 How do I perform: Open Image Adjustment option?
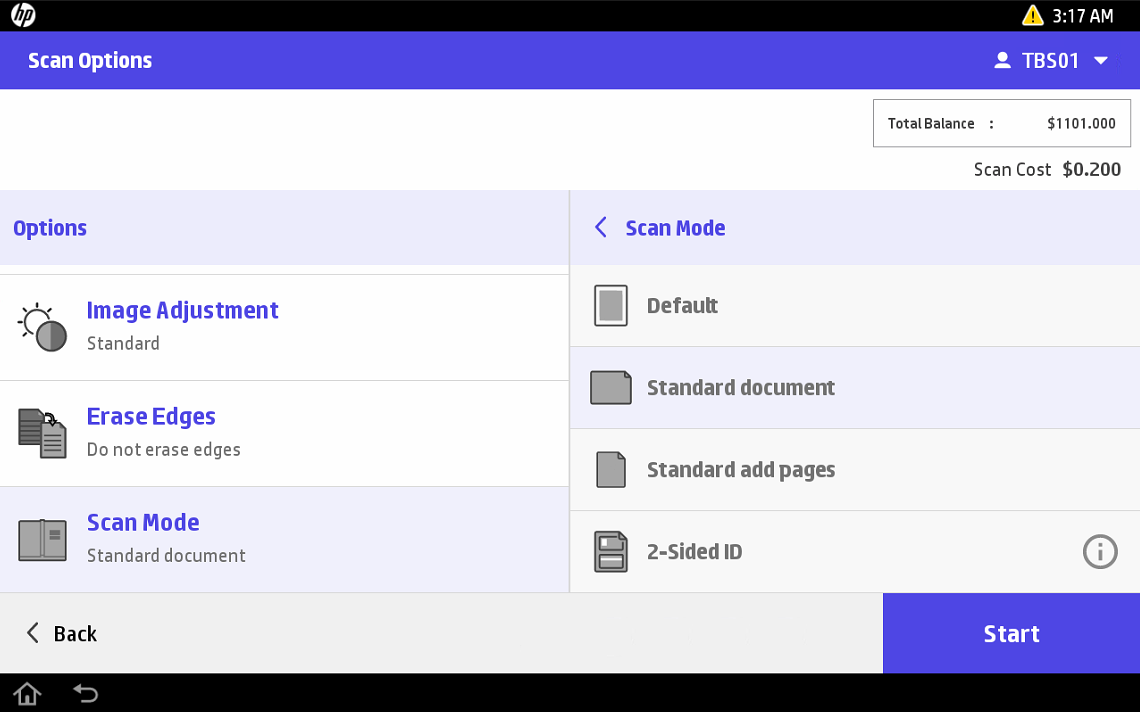[x=182, y=311]
